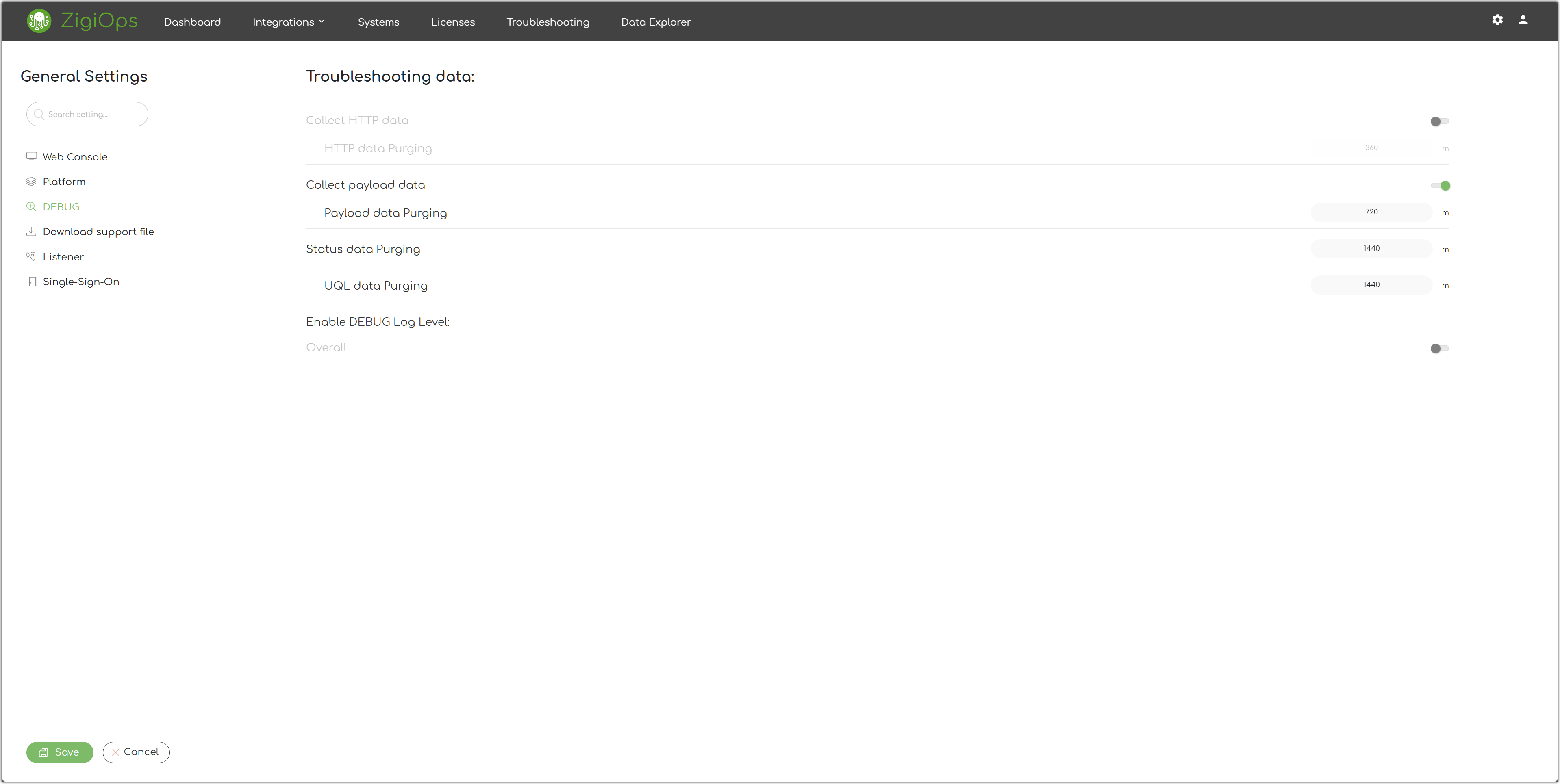Click the Download support file icon
Screen dimensions: 1560x784
[x=31, y=231]
